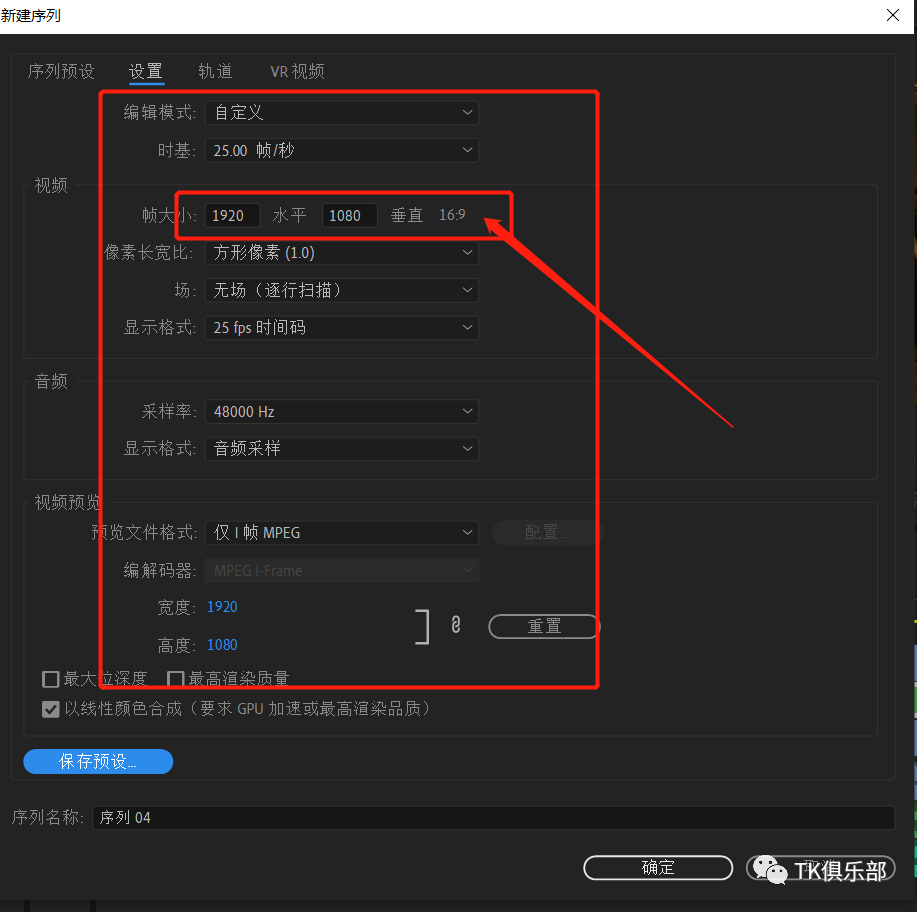Image resolution: width=917 pixels, height=912 pixels.
Task: Enable the 最大位深度 checkbox
Action: click(51, 679)
